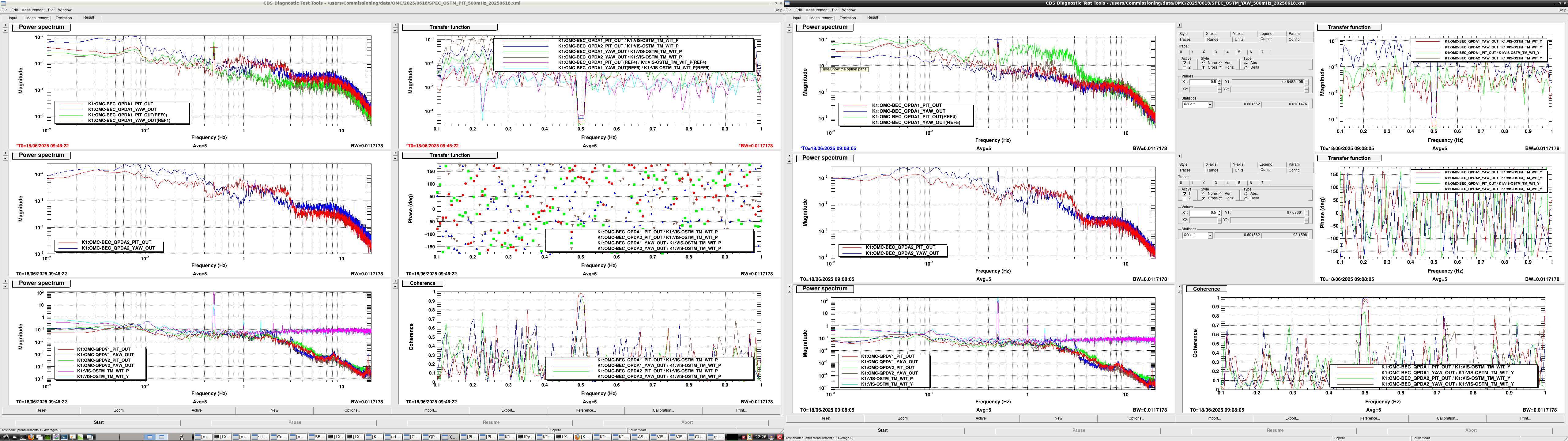Switch to Measurement tab in YAW window
This screenshot has height=441, width=1568.
[822, 18]
